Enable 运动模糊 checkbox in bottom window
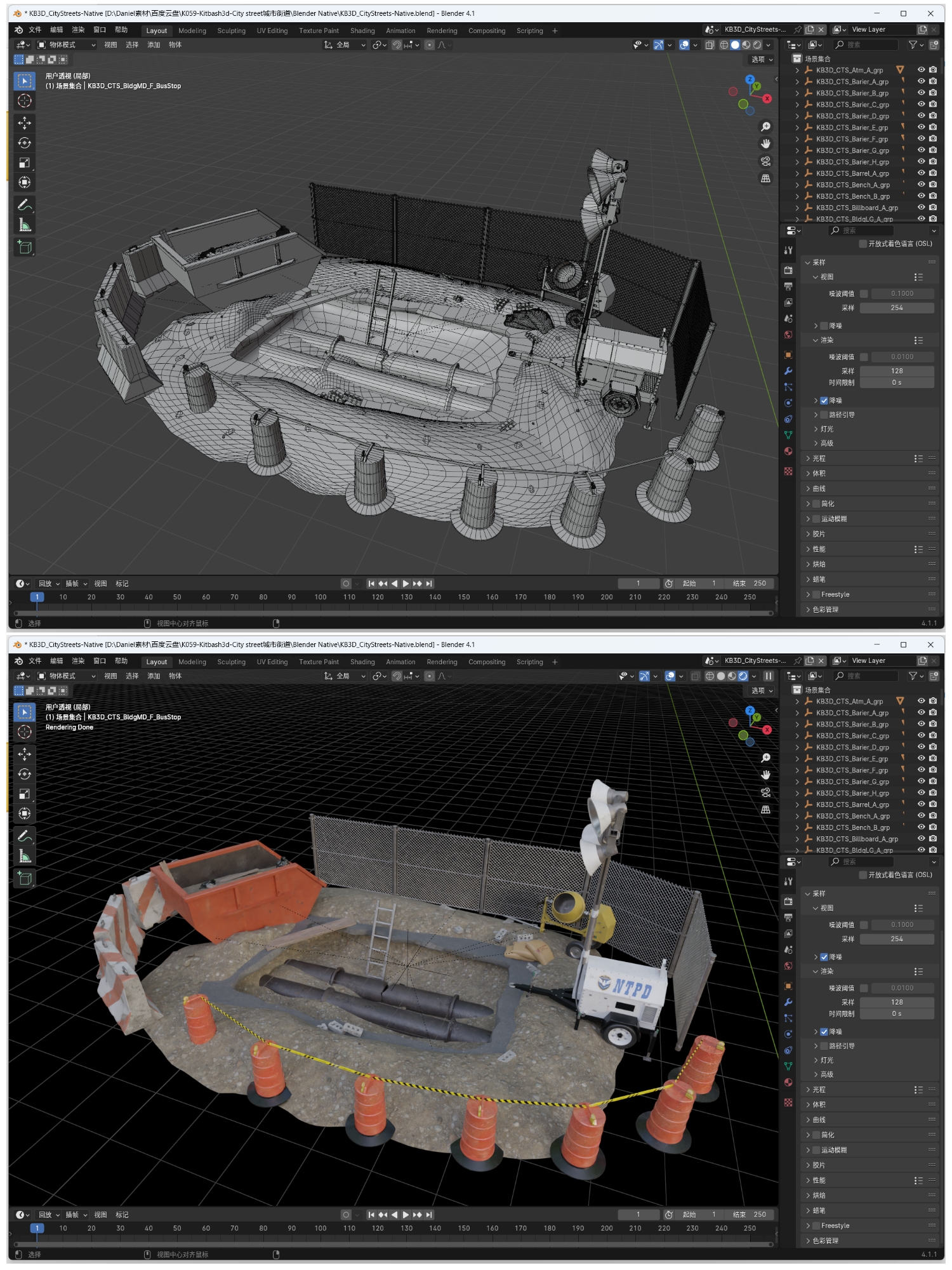 click(x=816, y=1150)
